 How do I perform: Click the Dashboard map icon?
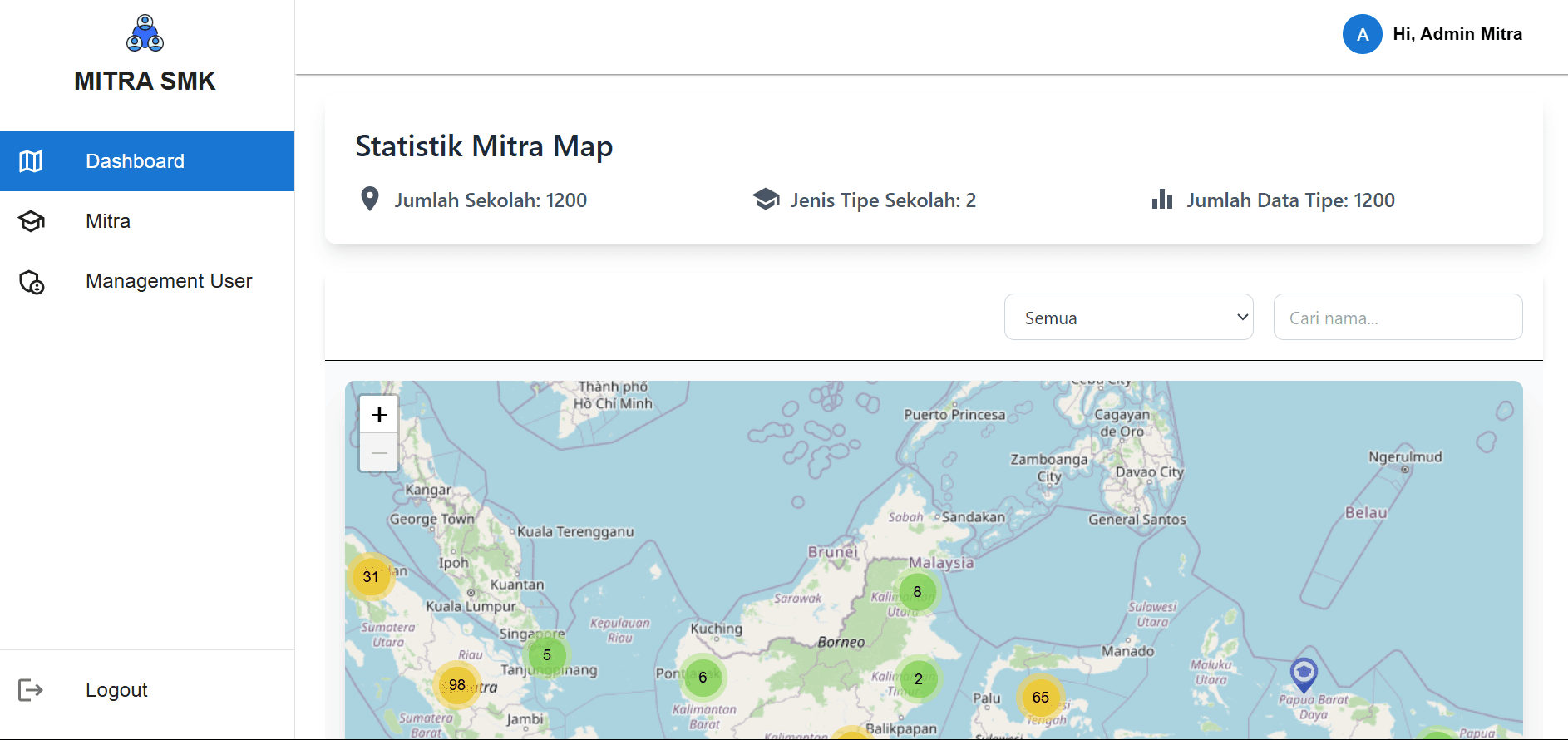tap(31, 161)
